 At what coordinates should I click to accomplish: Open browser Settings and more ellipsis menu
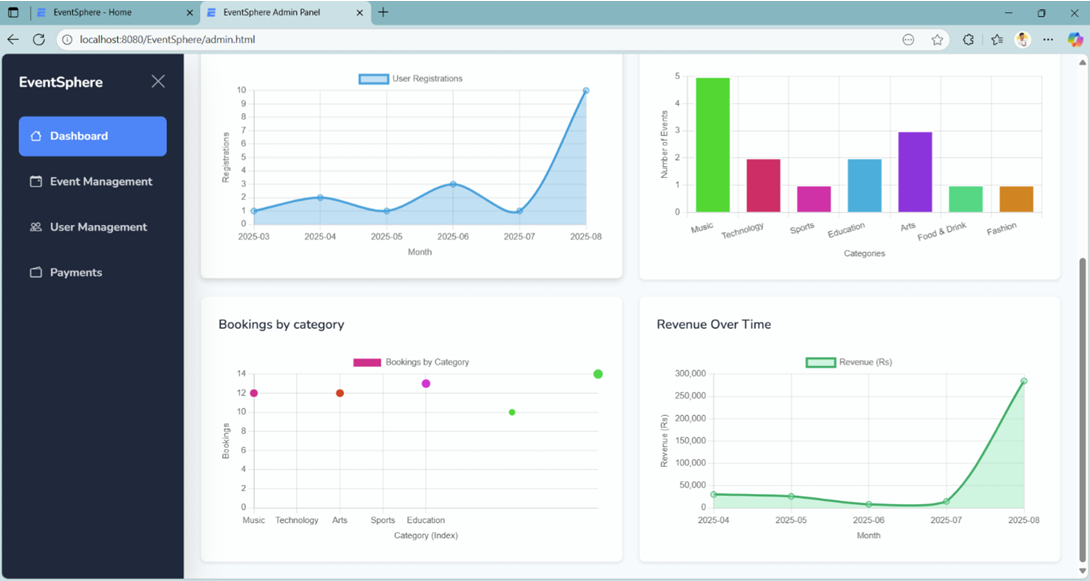[1047, 40]
